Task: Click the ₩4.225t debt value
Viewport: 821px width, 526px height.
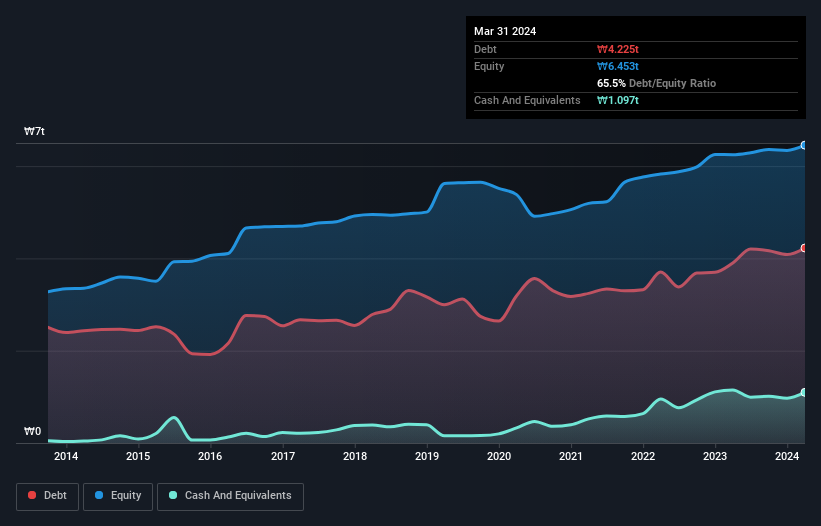Action: pos(618,49)
